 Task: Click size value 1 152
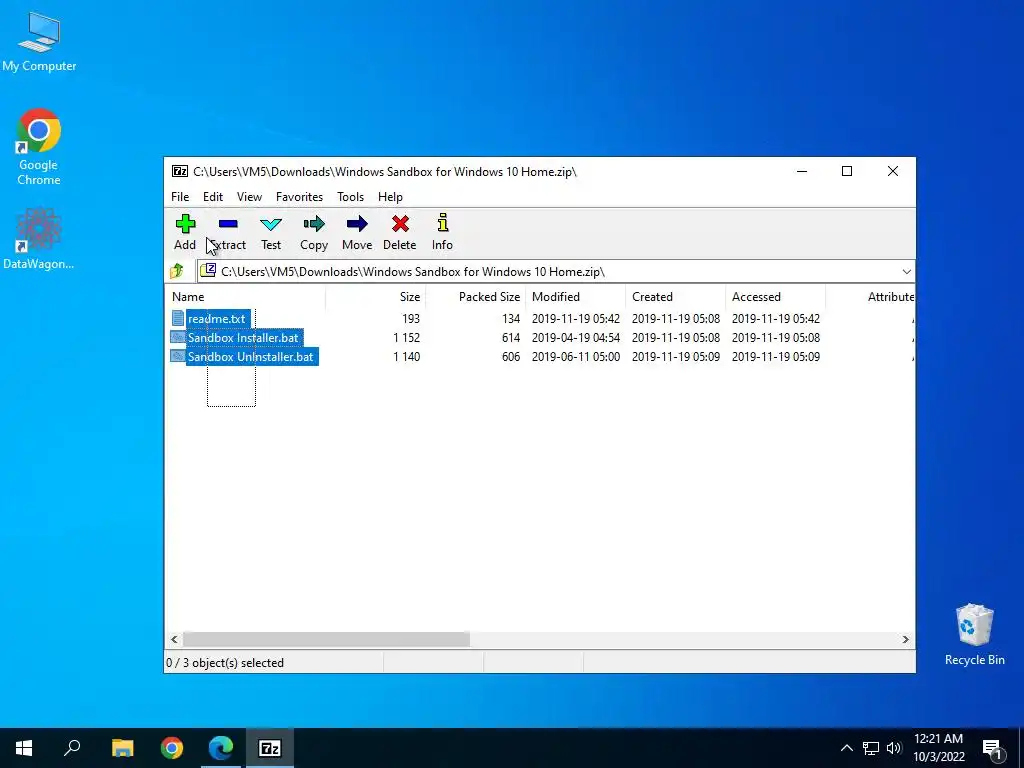pyautogui.click(x=406, y=338)
